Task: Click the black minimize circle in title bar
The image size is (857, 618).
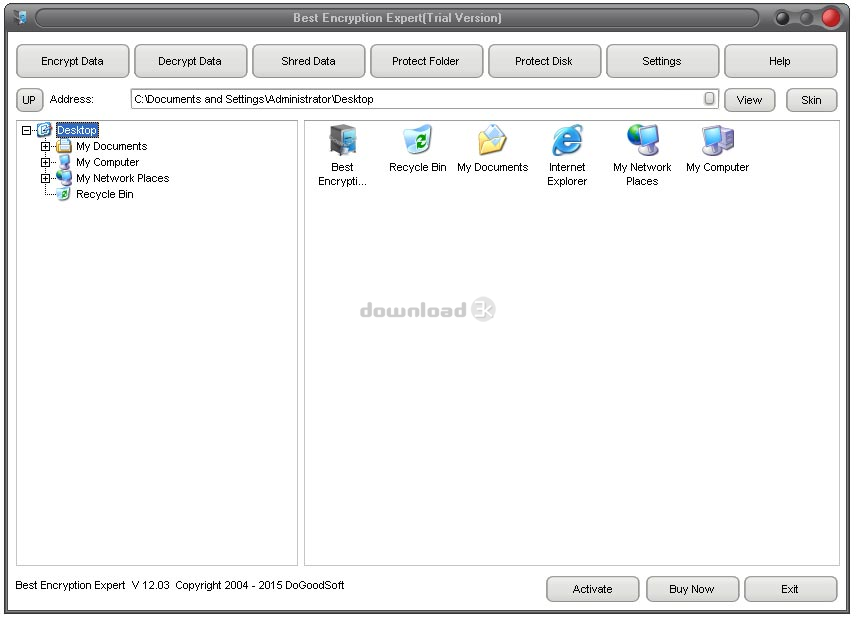Action: pos(783,18)
